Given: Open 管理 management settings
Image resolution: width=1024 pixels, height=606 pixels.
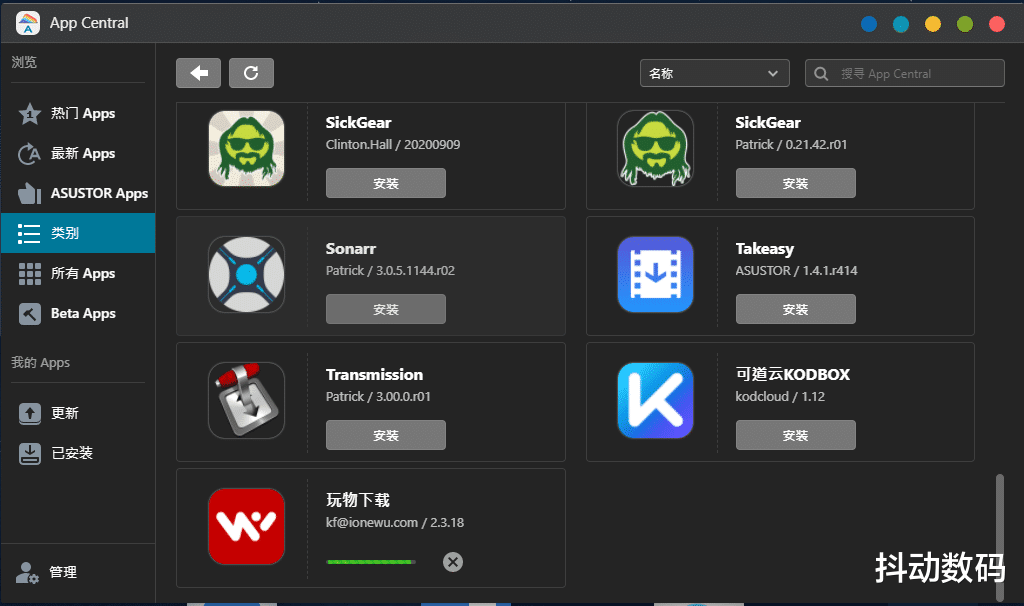Looking at the screenshot, I should pos(78,573).
